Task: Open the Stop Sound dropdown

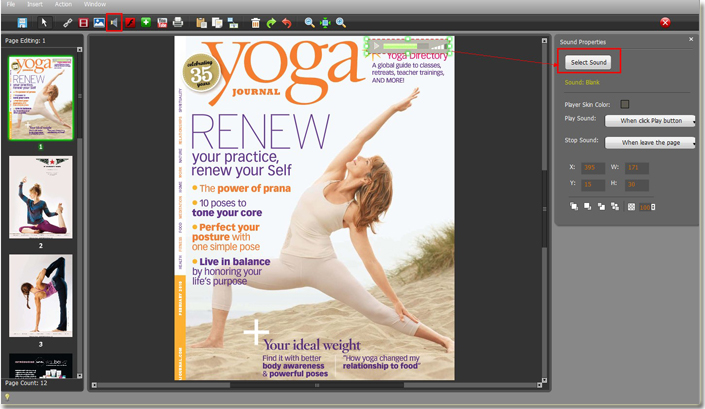Action: (650, 142)
